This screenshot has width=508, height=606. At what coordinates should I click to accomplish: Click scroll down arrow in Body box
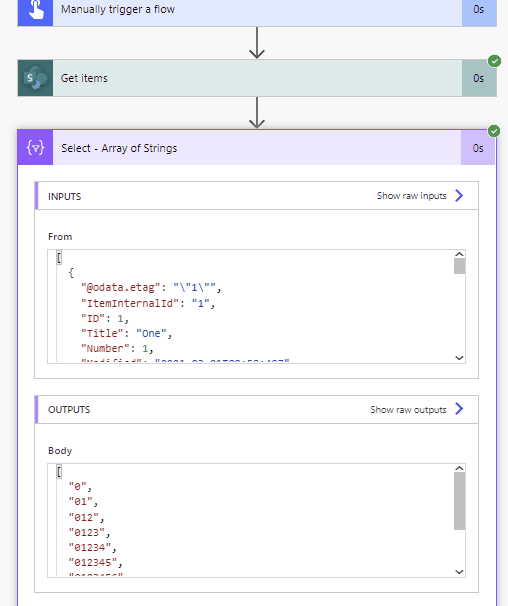click(x=459, y=572)
